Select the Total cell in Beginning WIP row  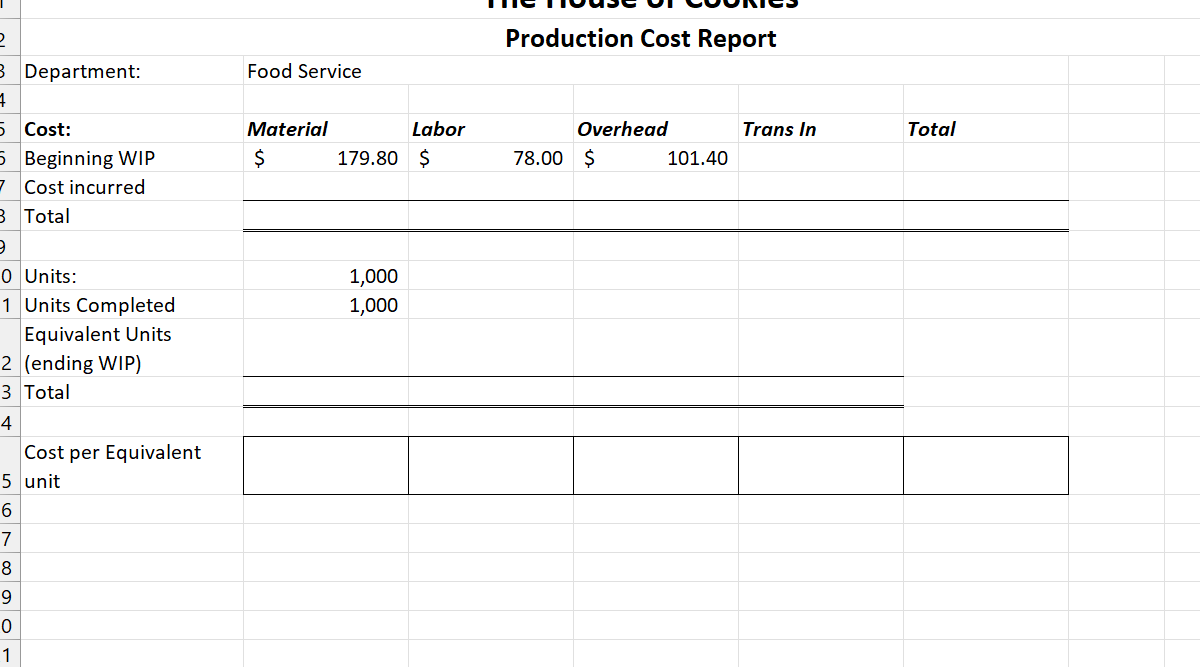[986, 158]
